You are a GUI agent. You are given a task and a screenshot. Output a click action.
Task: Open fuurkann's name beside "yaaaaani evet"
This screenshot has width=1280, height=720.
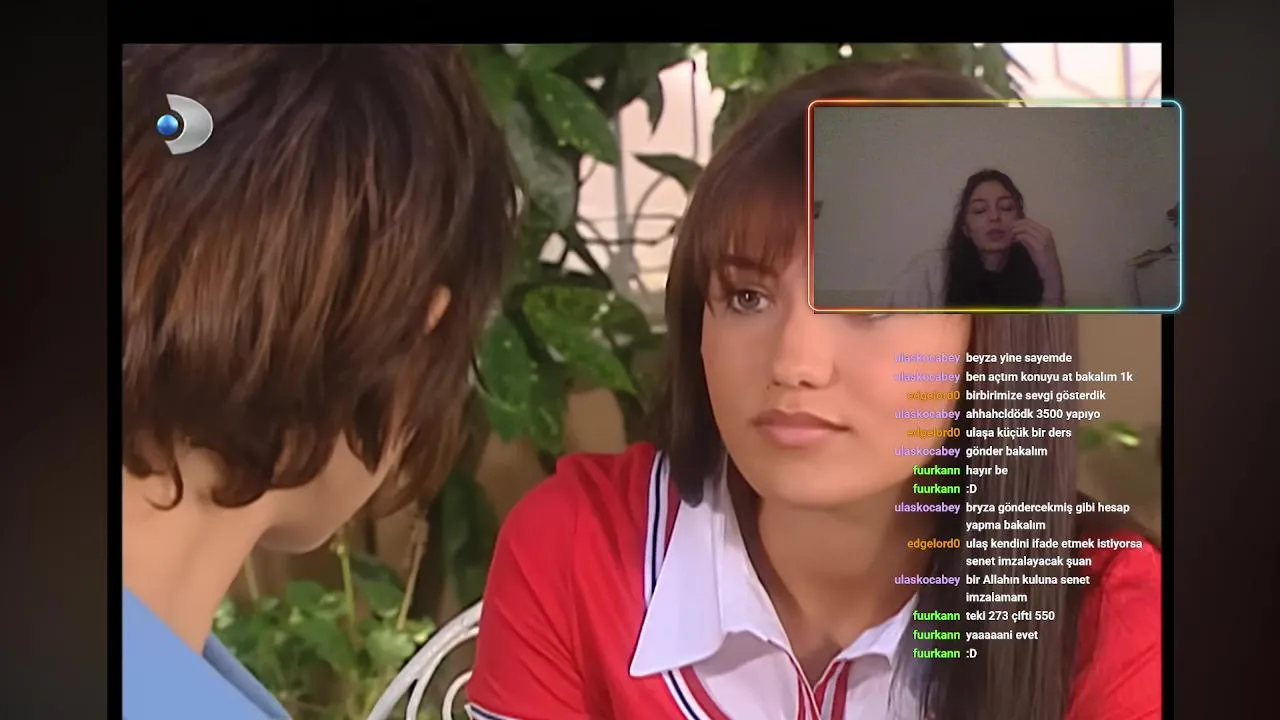click(936, 635)
